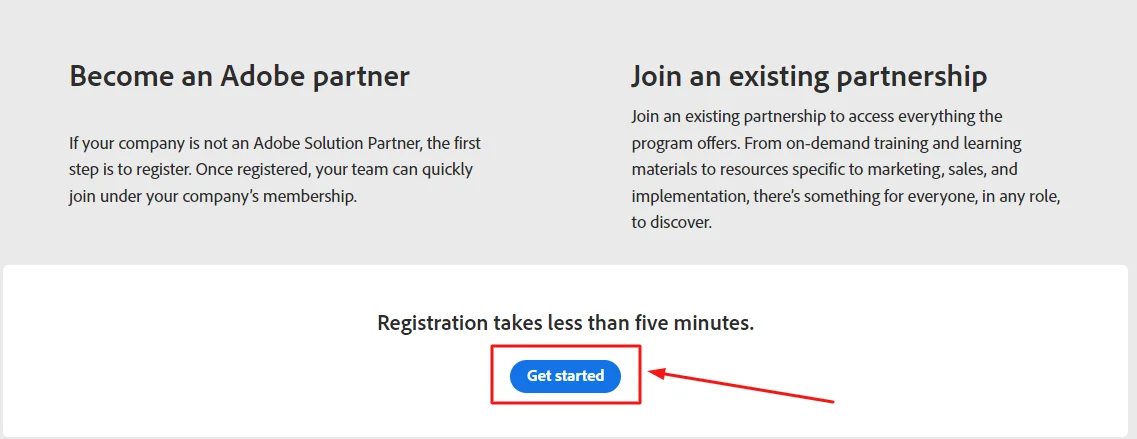The width and height of the screenshot is (1137, 439).
Task: Select the "Become an Adobe partner" heading
Action: click(239, 77)
